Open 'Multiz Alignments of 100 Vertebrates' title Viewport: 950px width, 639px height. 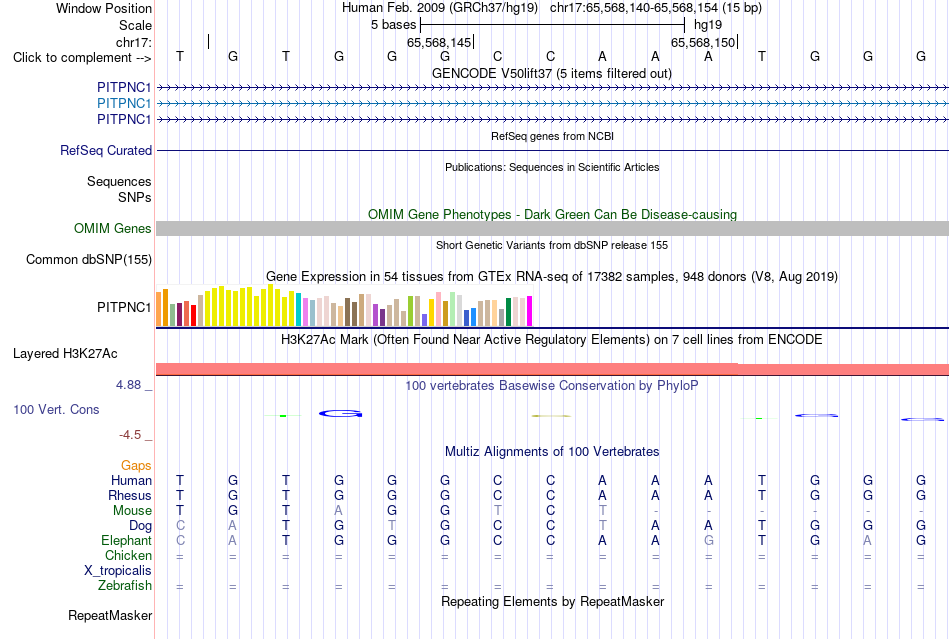click(552, 451)
